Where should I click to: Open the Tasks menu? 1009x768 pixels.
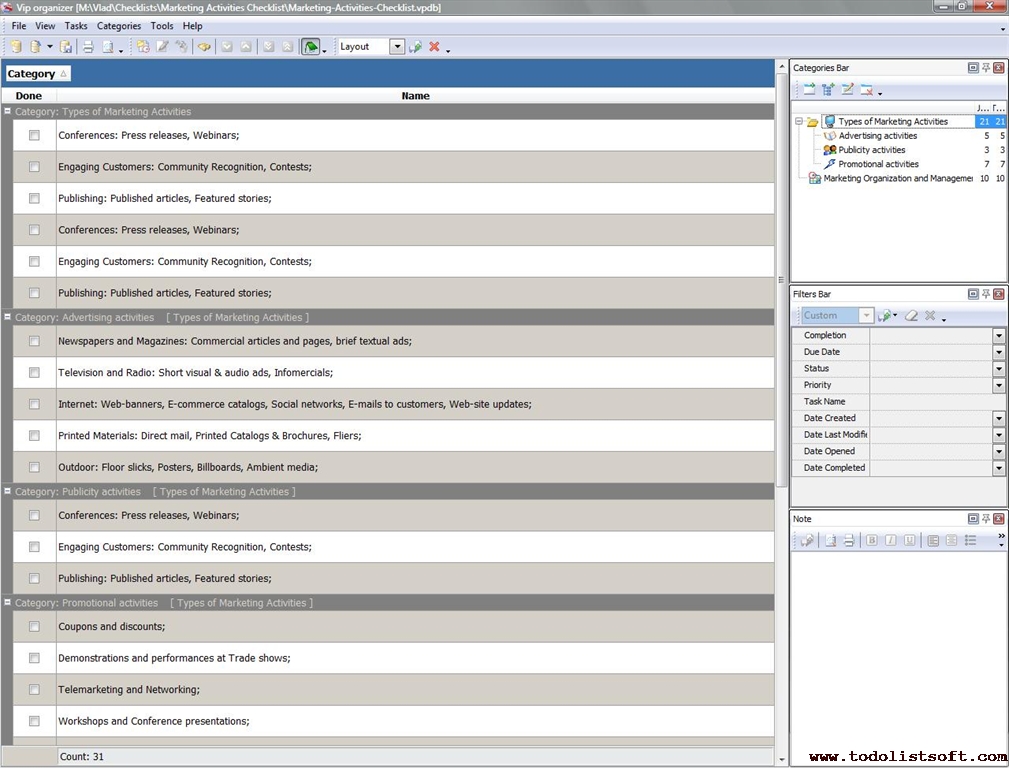click(x=76, y=26)
